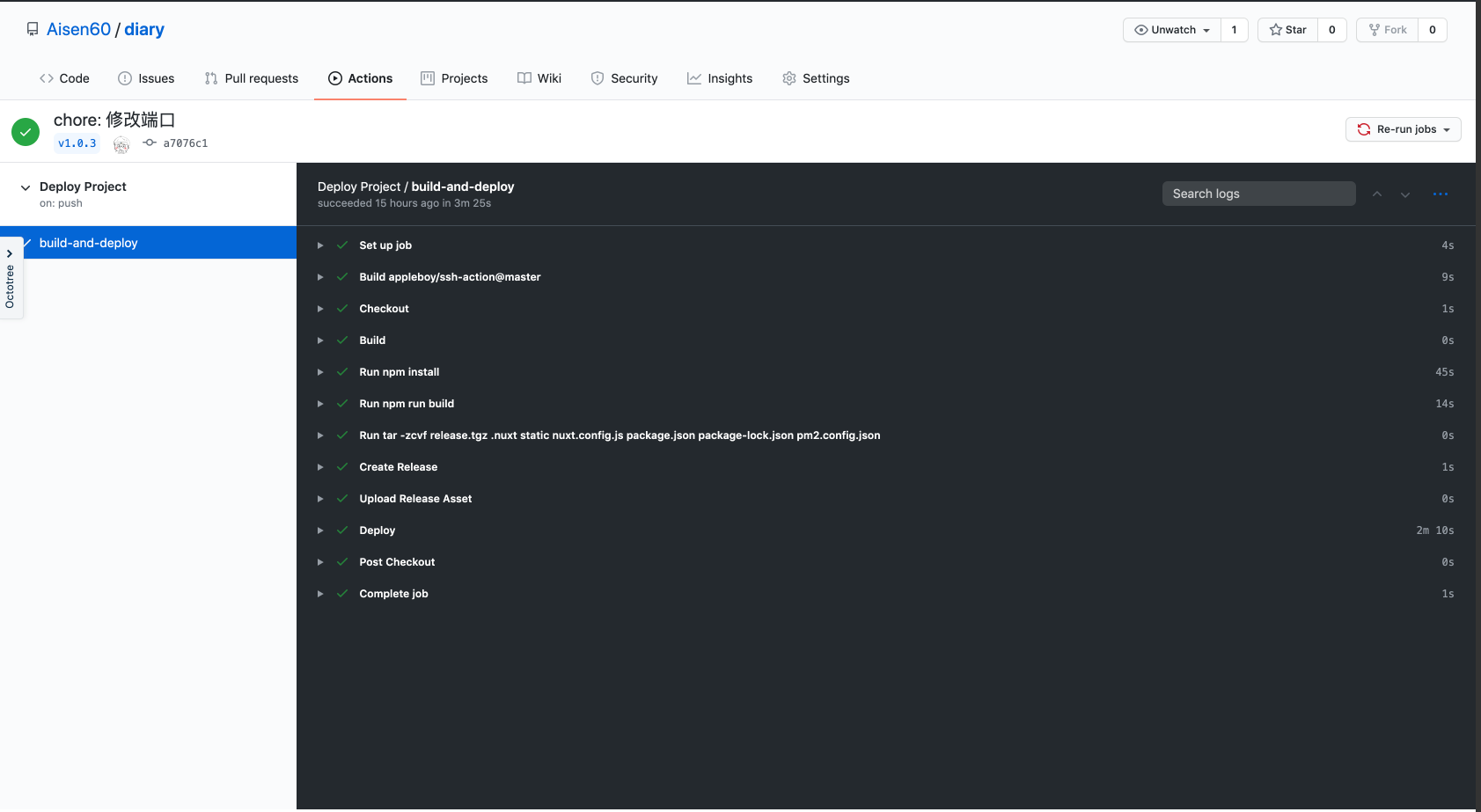1481x812 pixels.
Task: Click the Run npm install label
Action: pos(400,372)
